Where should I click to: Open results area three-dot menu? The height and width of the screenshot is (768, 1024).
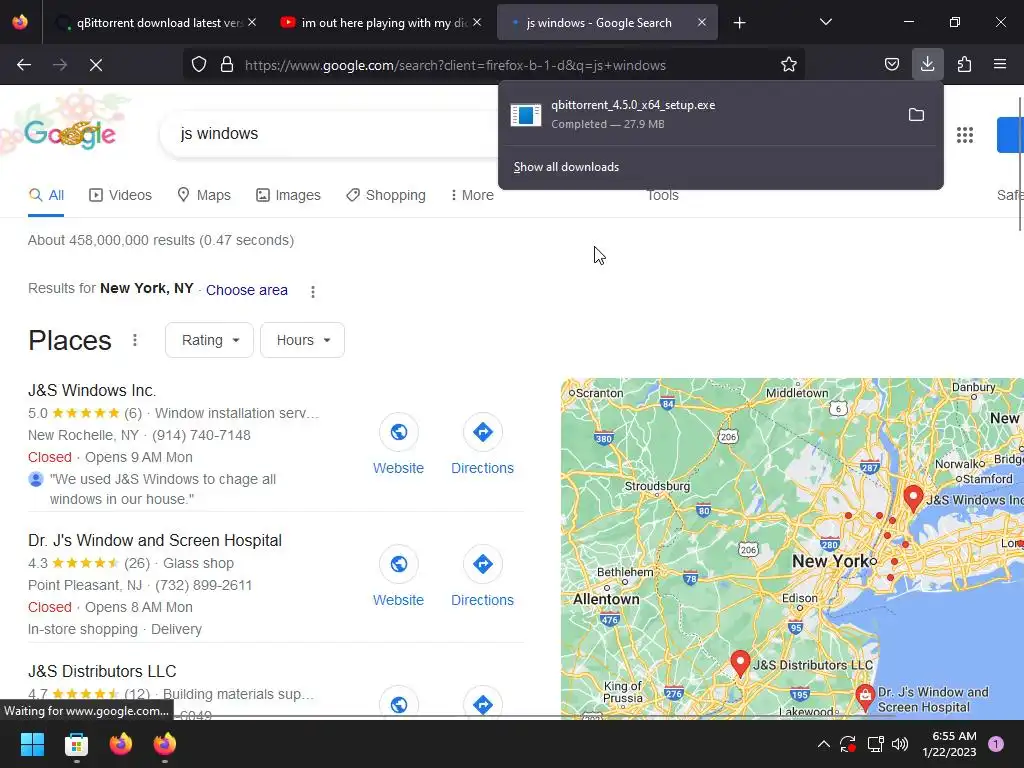pyautogui.click(x=313, y=291)
